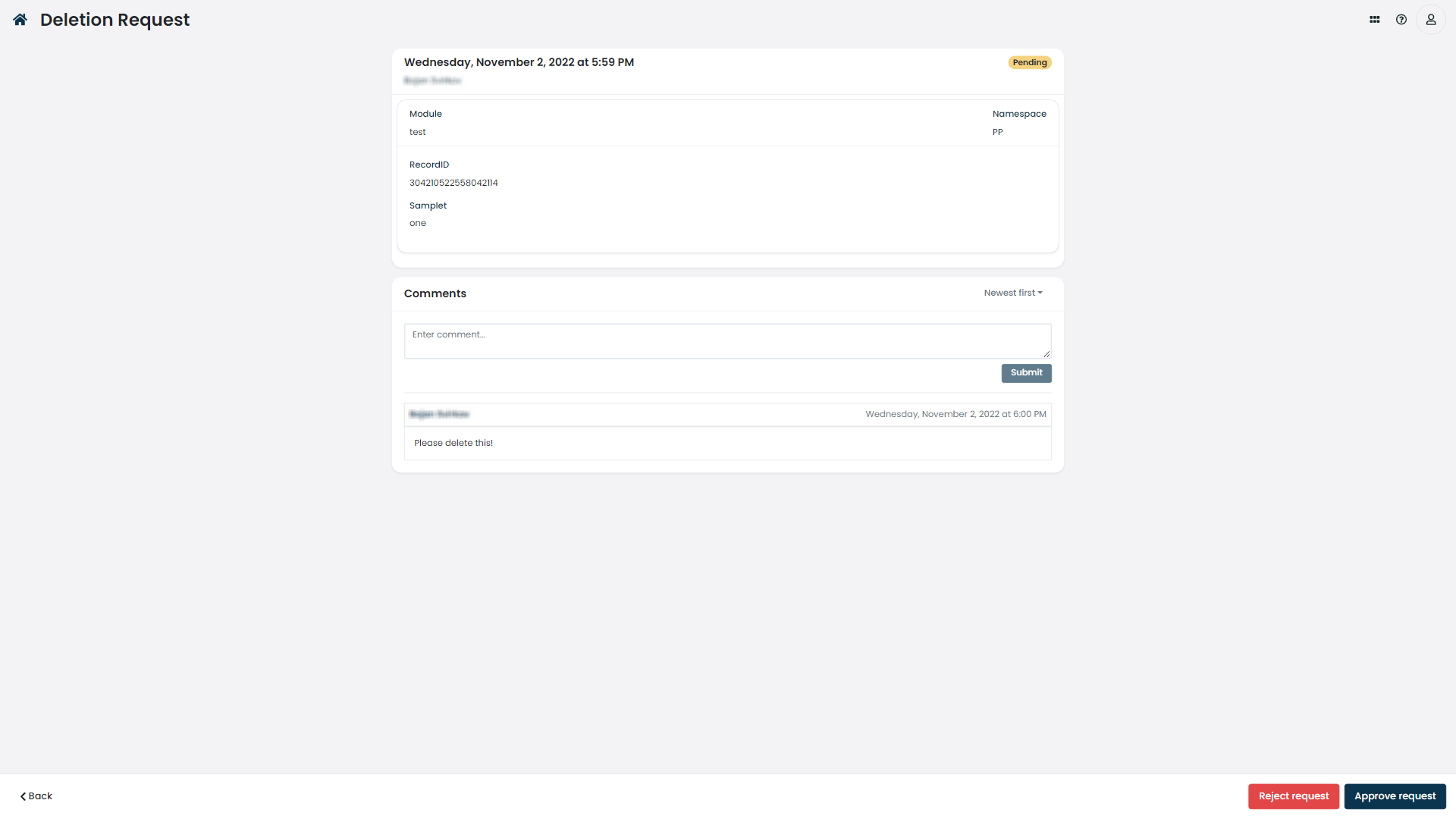Click the help/question mark icon
The height and width of the screenshot is (819, 1456).
click(x=1402, y=19)
